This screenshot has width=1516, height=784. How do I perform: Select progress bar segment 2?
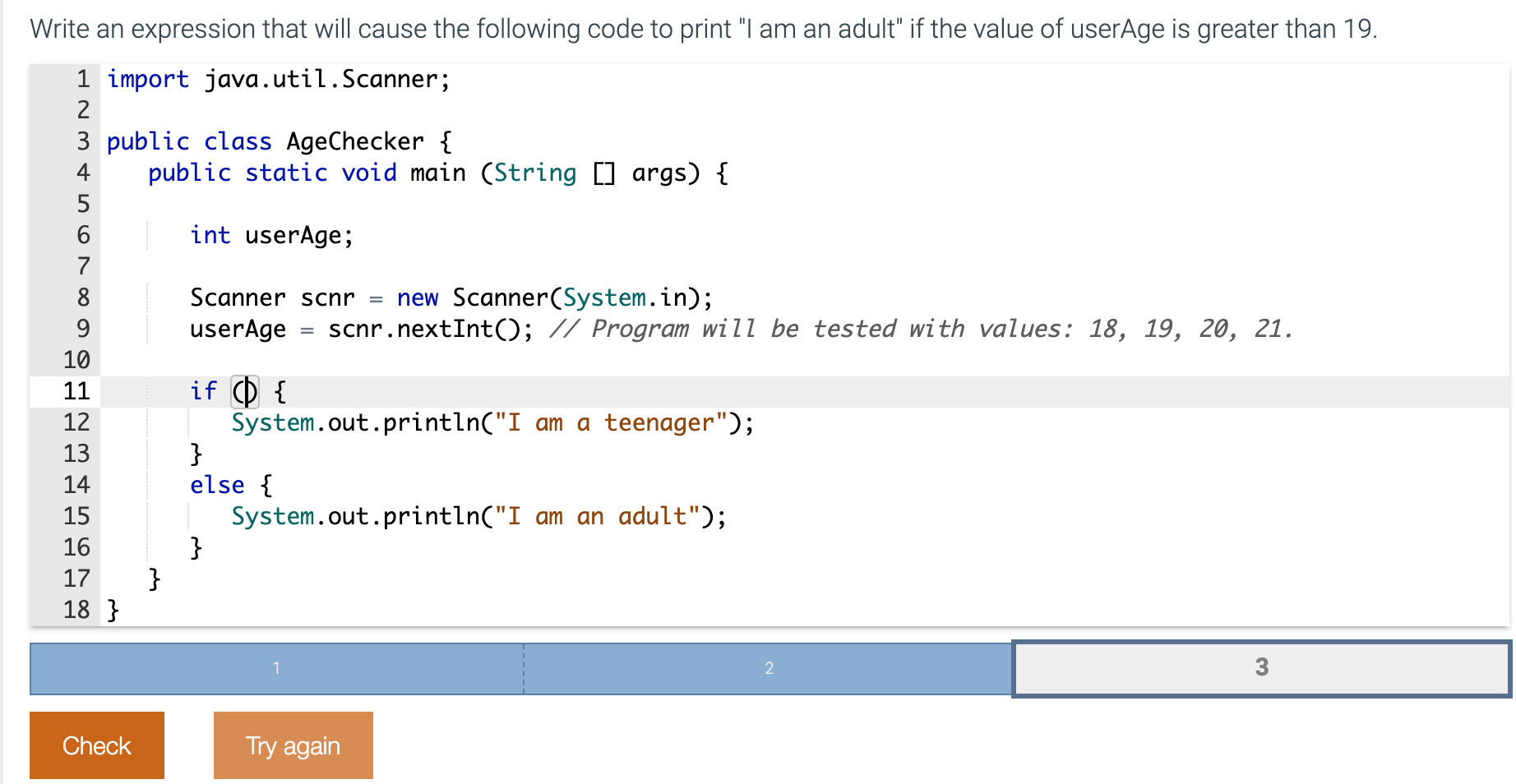768,668
